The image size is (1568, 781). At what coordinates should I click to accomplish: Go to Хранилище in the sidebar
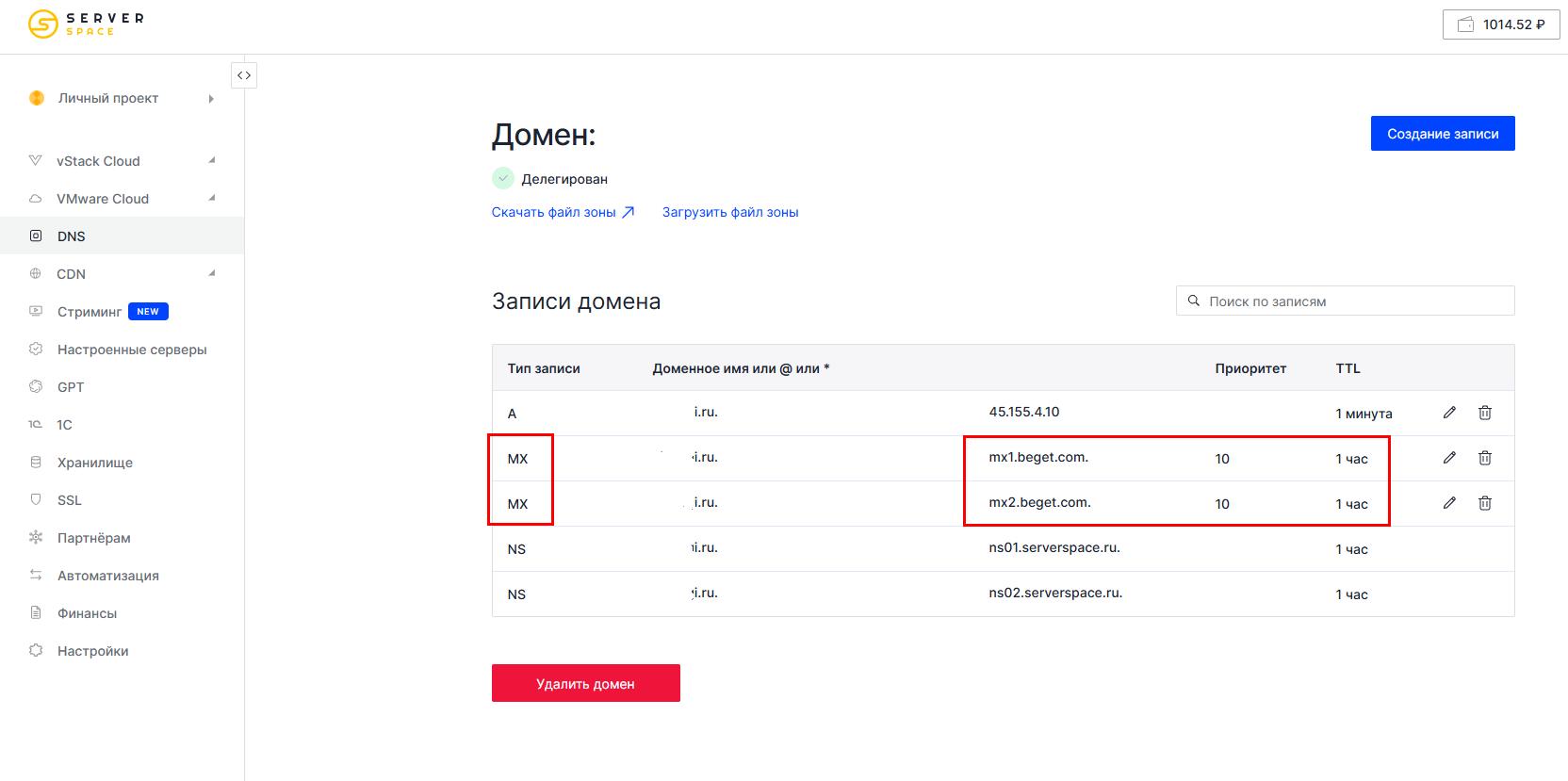(94, 463)
